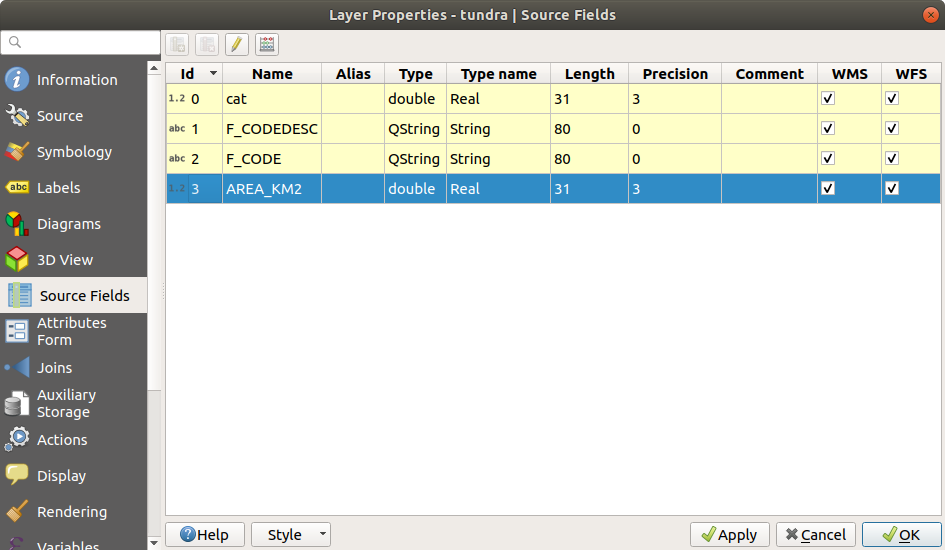The image size is (945, 550).
Task: Toggle WMS checkbox for cat field
Action: [x=828, y=98]
